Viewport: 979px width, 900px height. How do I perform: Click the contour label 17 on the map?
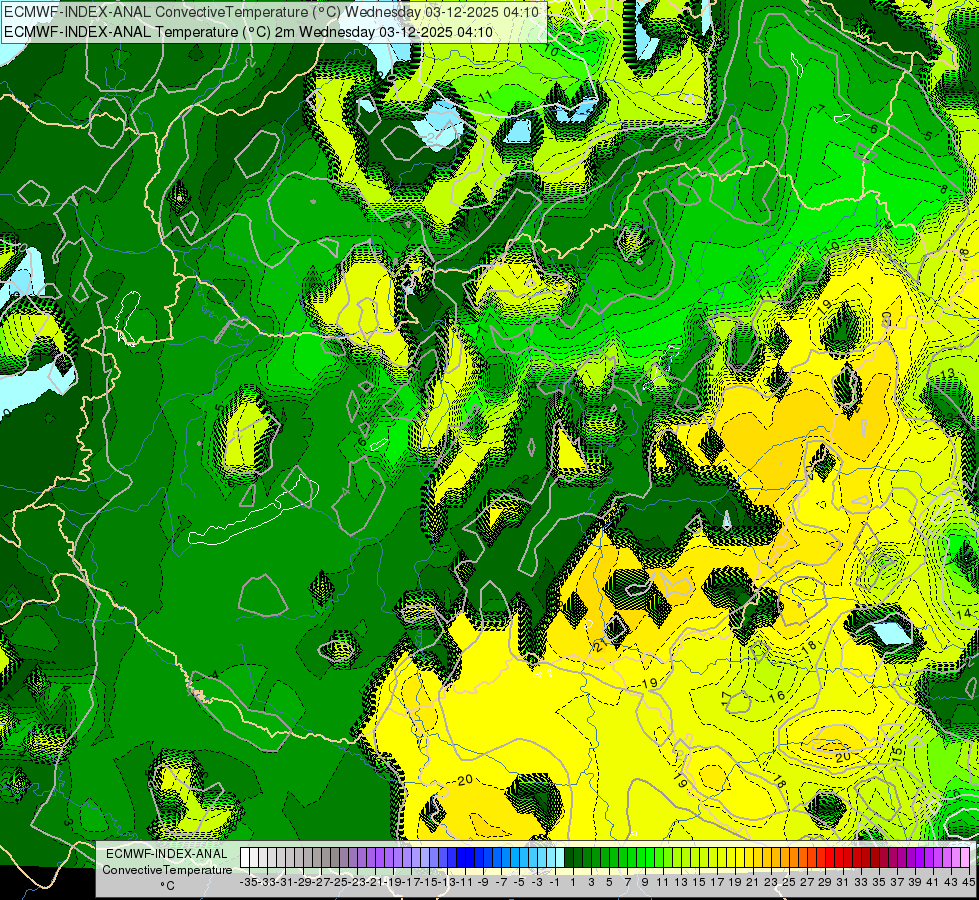pos(726,698)
